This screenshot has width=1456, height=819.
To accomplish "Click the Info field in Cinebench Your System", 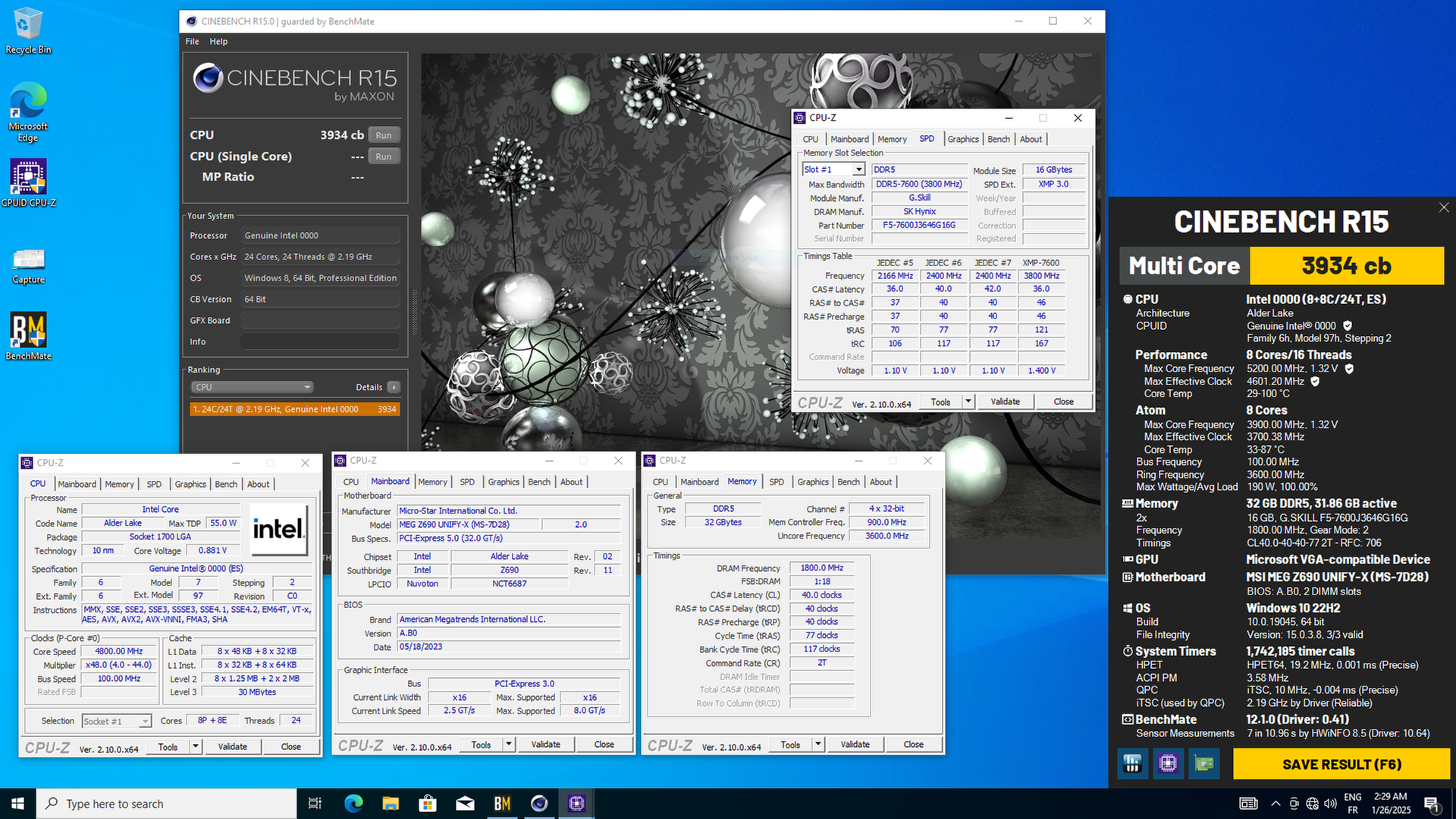I will [x=320, y=341].
